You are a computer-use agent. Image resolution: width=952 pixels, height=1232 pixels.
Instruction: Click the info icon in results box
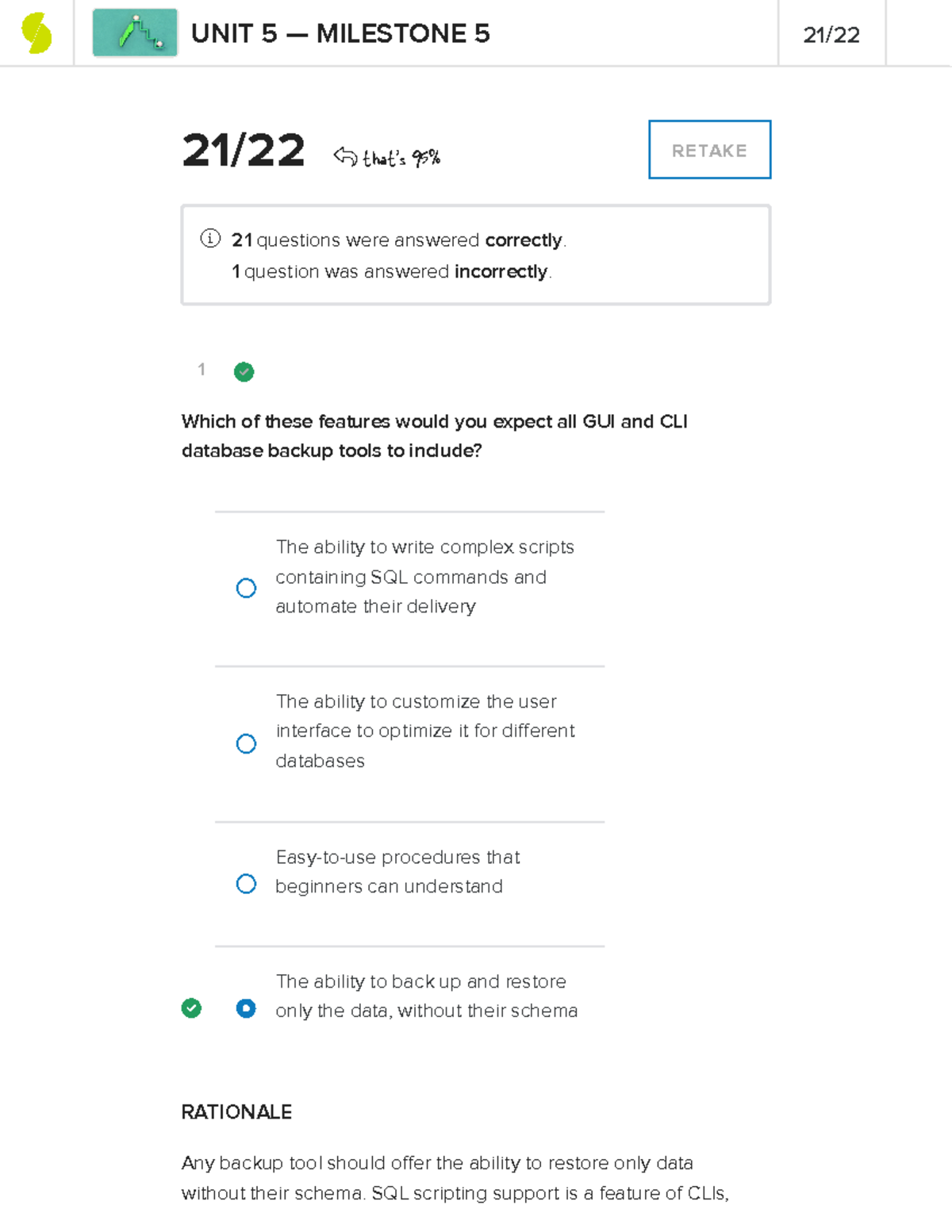[210, 239]
